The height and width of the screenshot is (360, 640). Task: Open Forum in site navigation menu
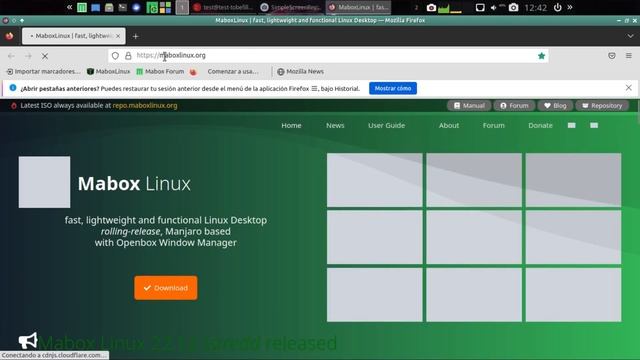[493, 125]
